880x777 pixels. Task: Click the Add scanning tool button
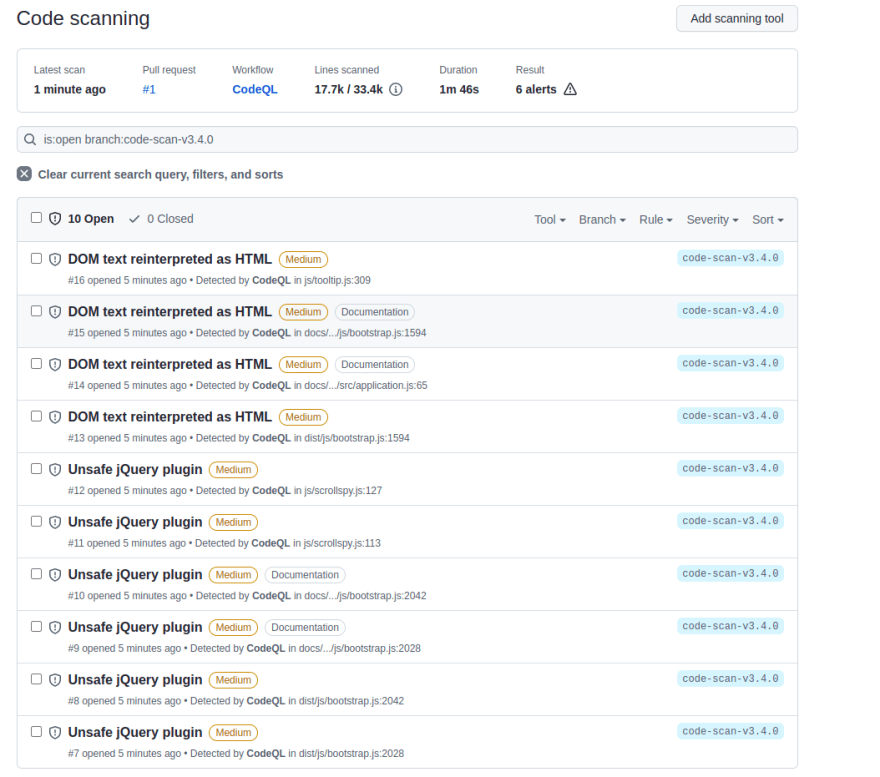pyautogui.click(x=737, y=19)
